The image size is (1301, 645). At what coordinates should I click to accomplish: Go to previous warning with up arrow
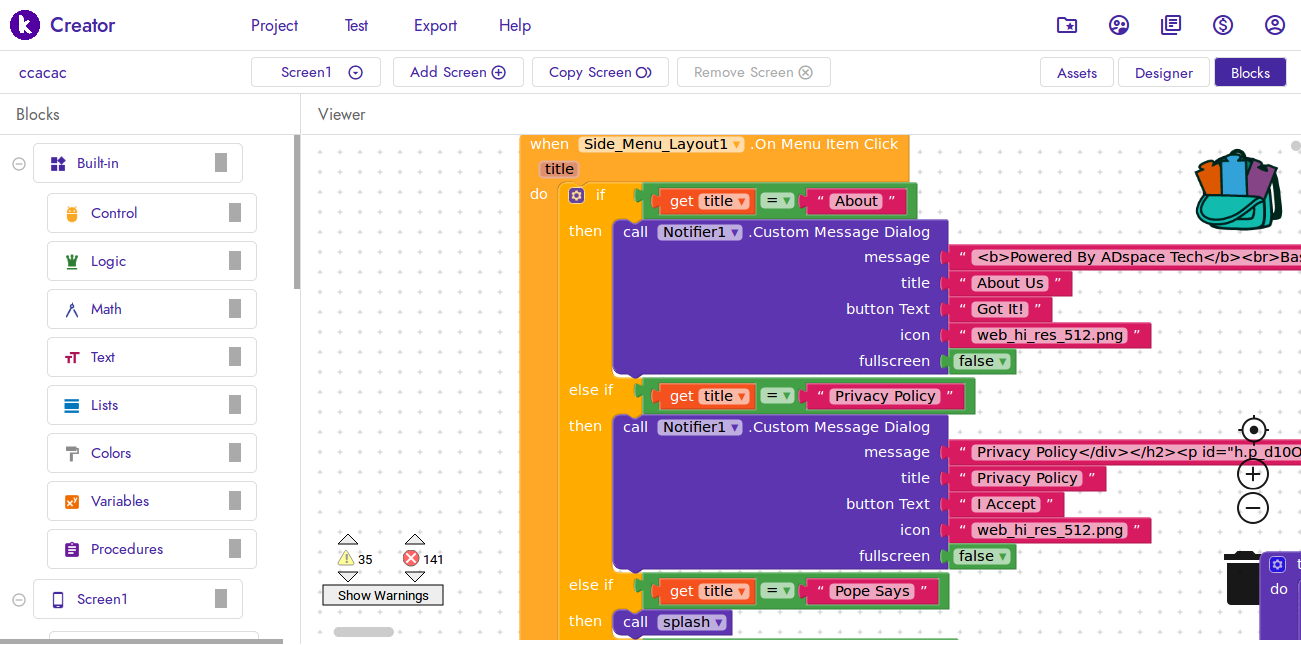click(x=347, y=539)
